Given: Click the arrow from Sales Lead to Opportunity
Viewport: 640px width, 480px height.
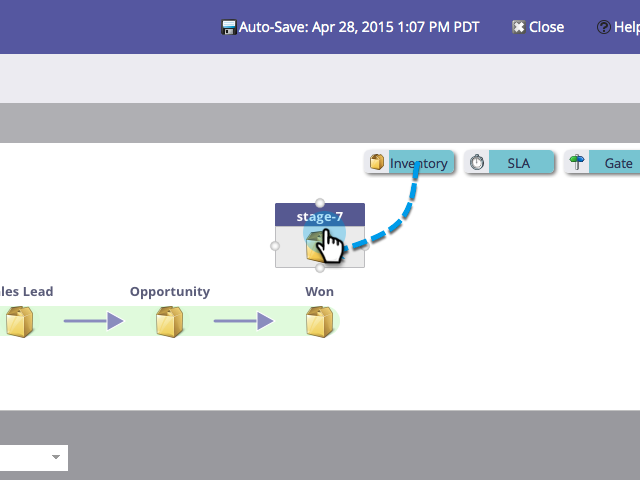Looking at the screenshot, I should 93,321.
